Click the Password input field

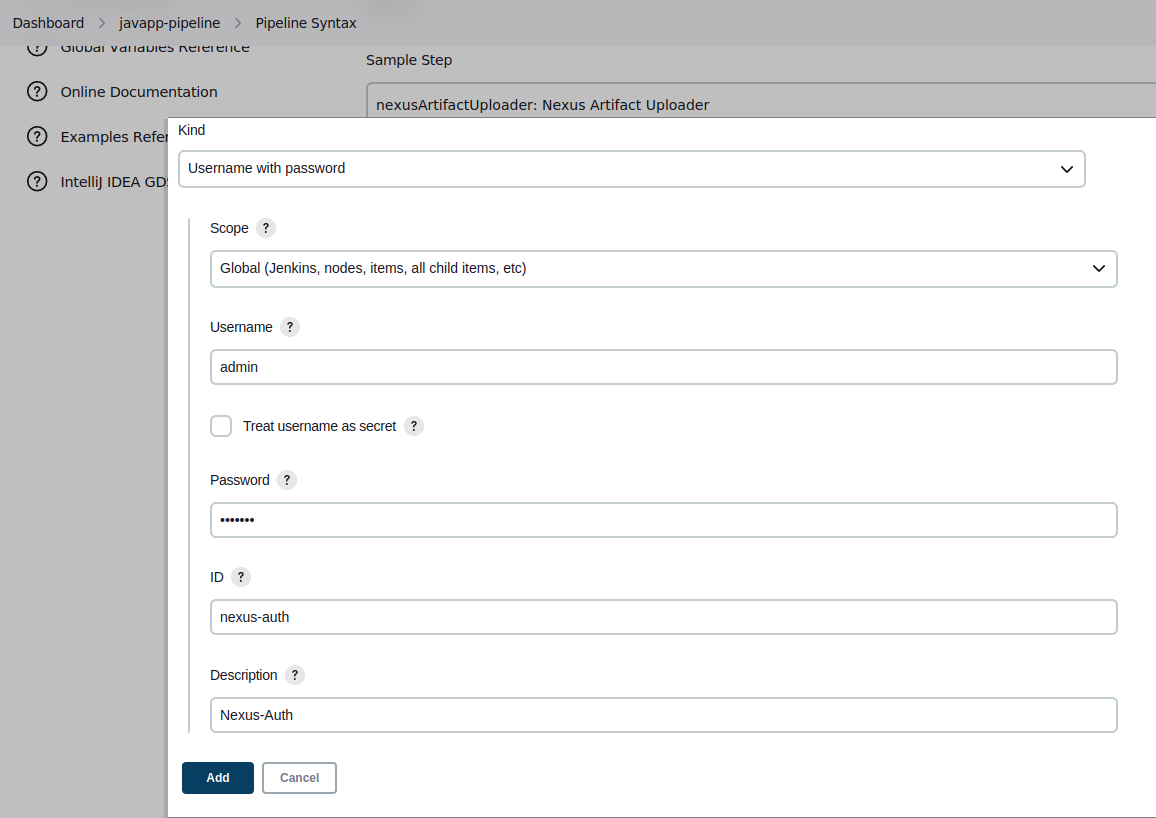(664, 520)
